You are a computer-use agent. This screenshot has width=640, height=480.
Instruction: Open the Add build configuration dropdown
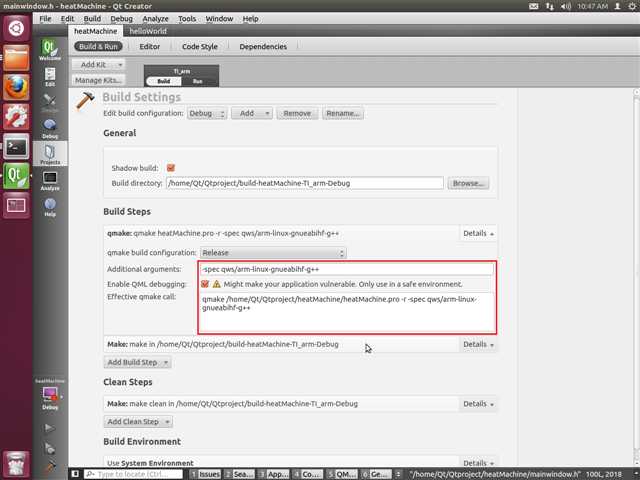click(252, 113)
